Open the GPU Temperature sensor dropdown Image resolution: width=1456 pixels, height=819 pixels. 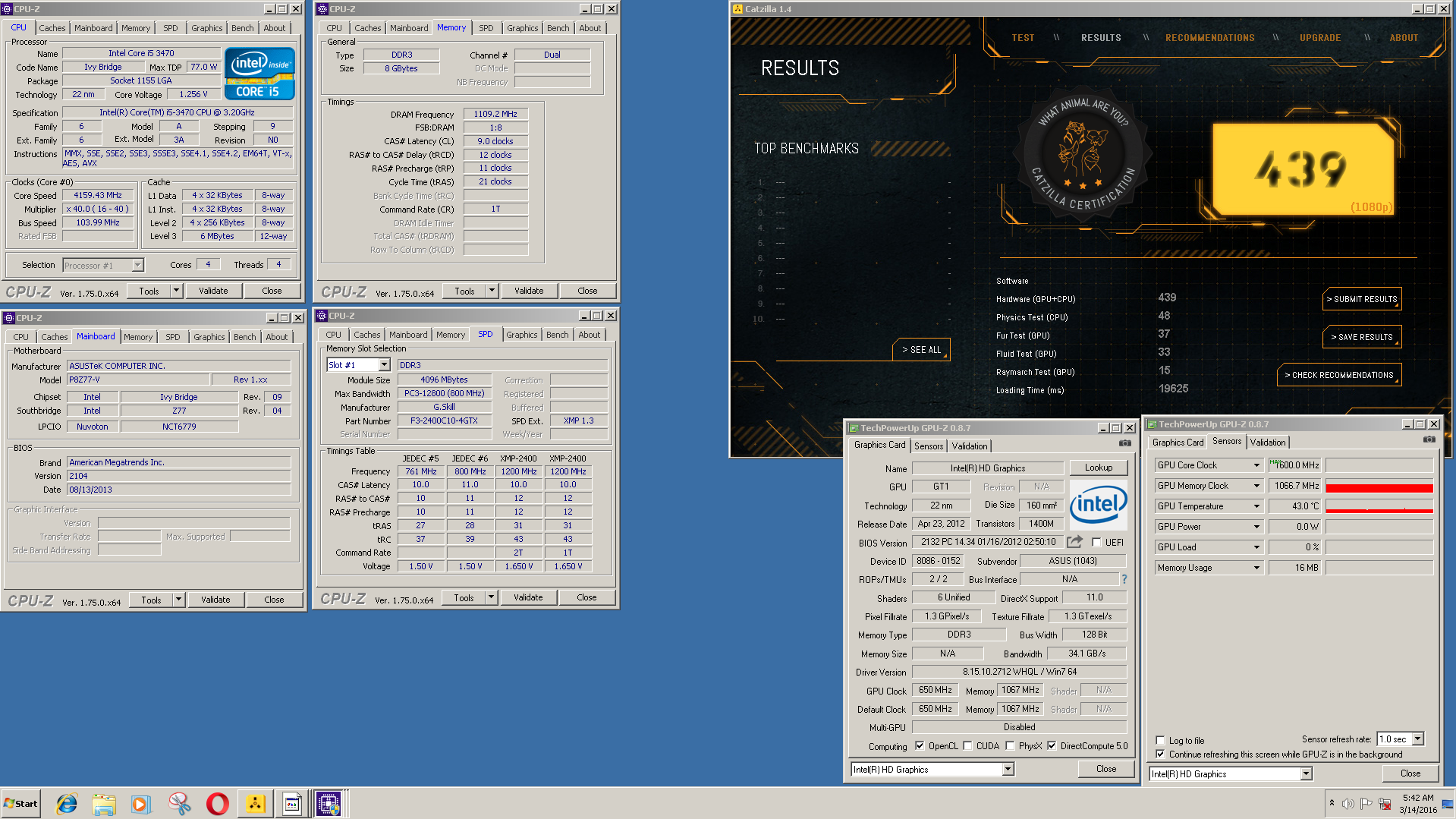tap(1256, 506)
